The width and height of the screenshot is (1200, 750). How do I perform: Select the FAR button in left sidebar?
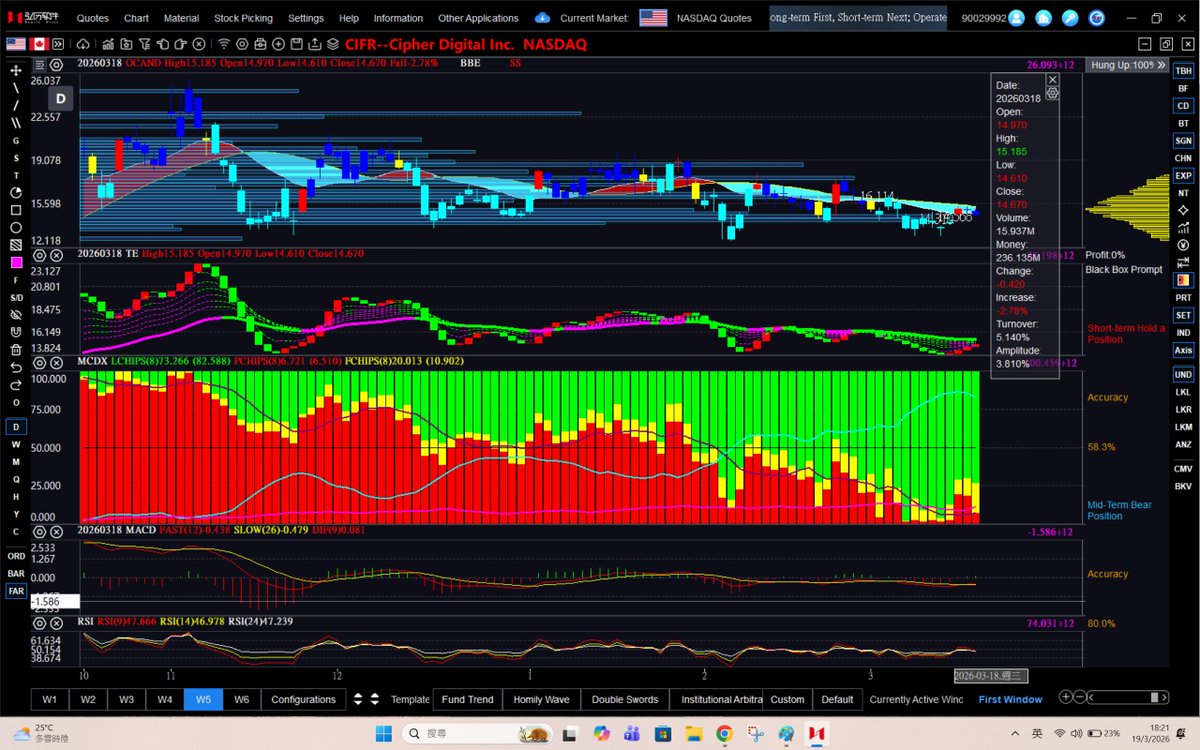[x=16, y=591]
